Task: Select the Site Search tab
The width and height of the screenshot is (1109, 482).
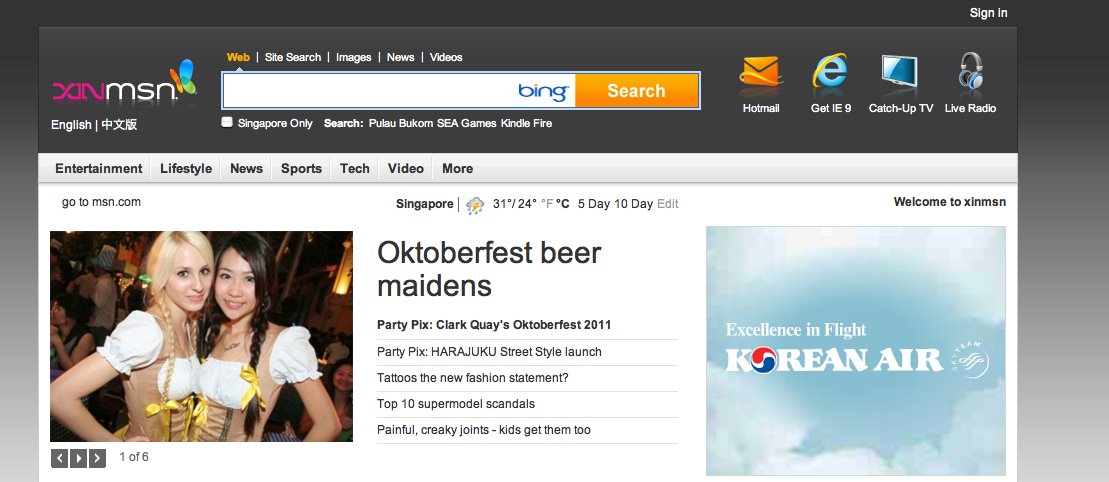Action: point(293,57)
